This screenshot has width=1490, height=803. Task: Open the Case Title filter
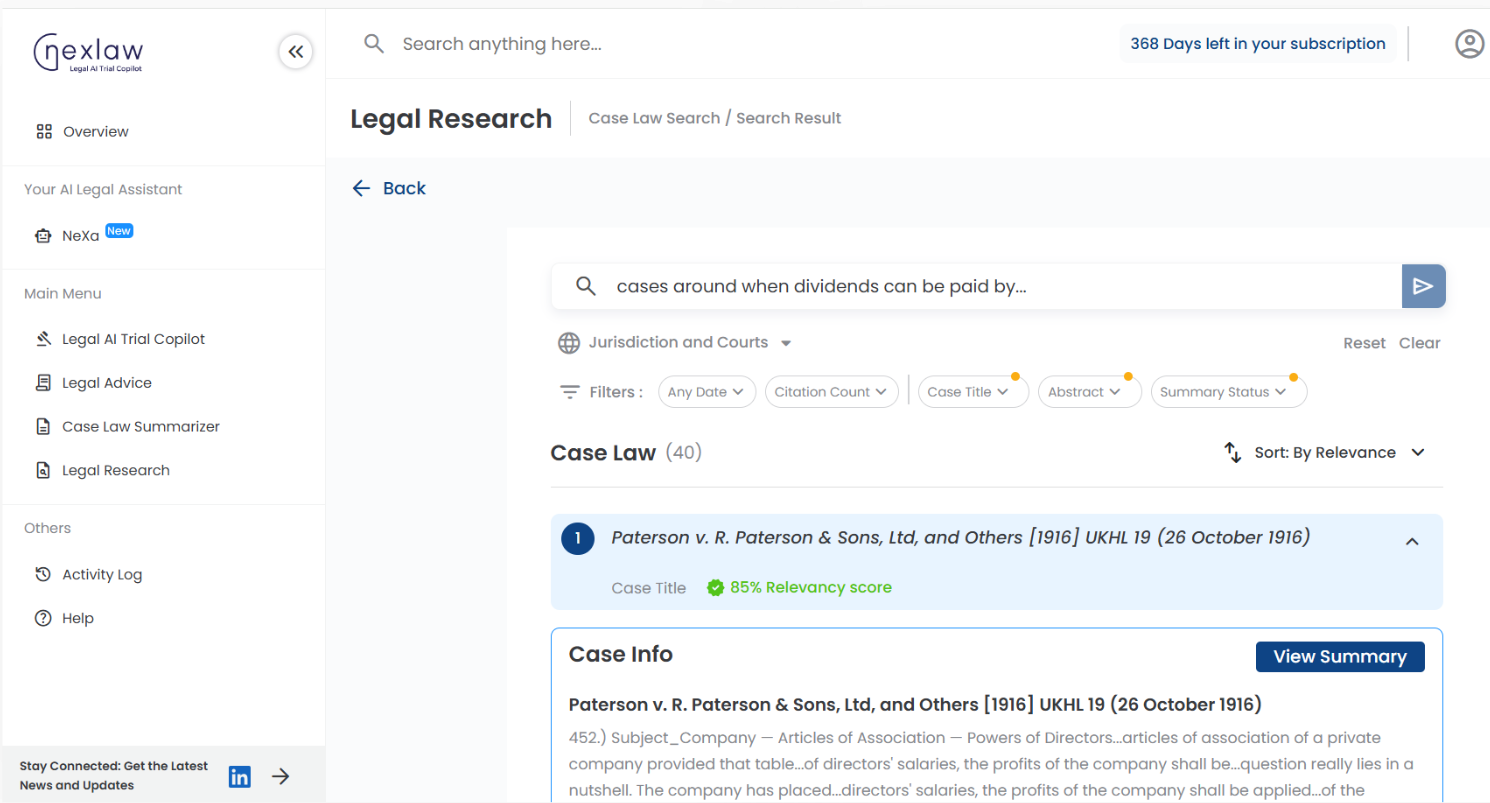click(x=972, y=392)
